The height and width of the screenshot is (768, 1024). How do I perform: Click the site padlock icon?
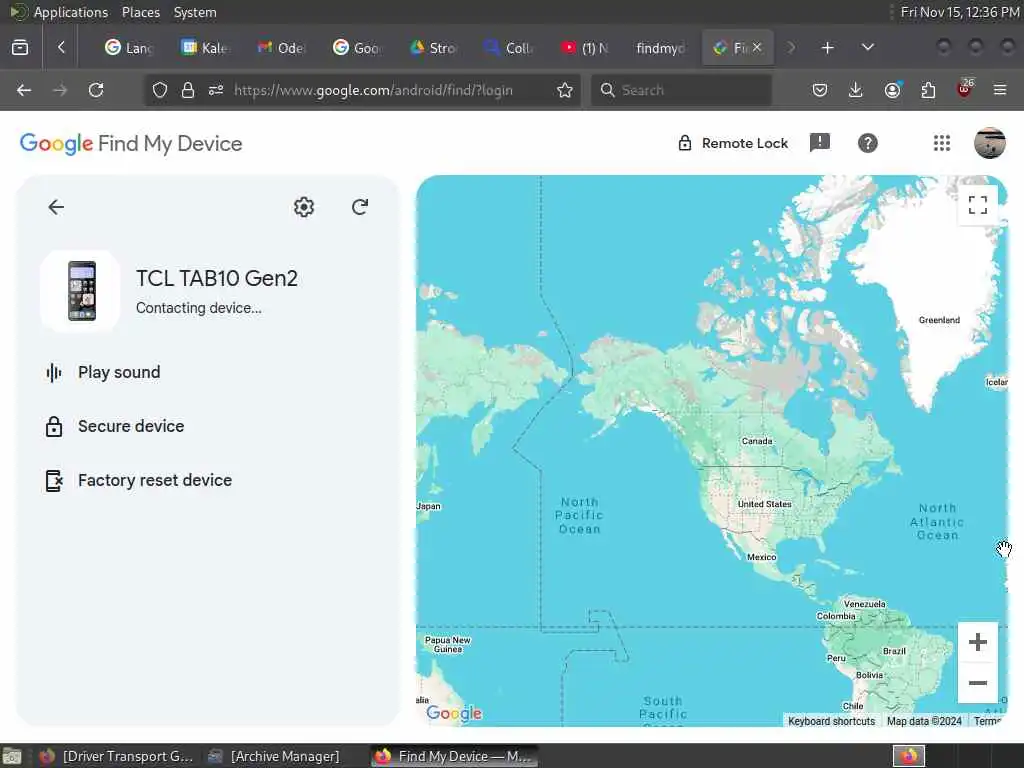coord(188,90)
